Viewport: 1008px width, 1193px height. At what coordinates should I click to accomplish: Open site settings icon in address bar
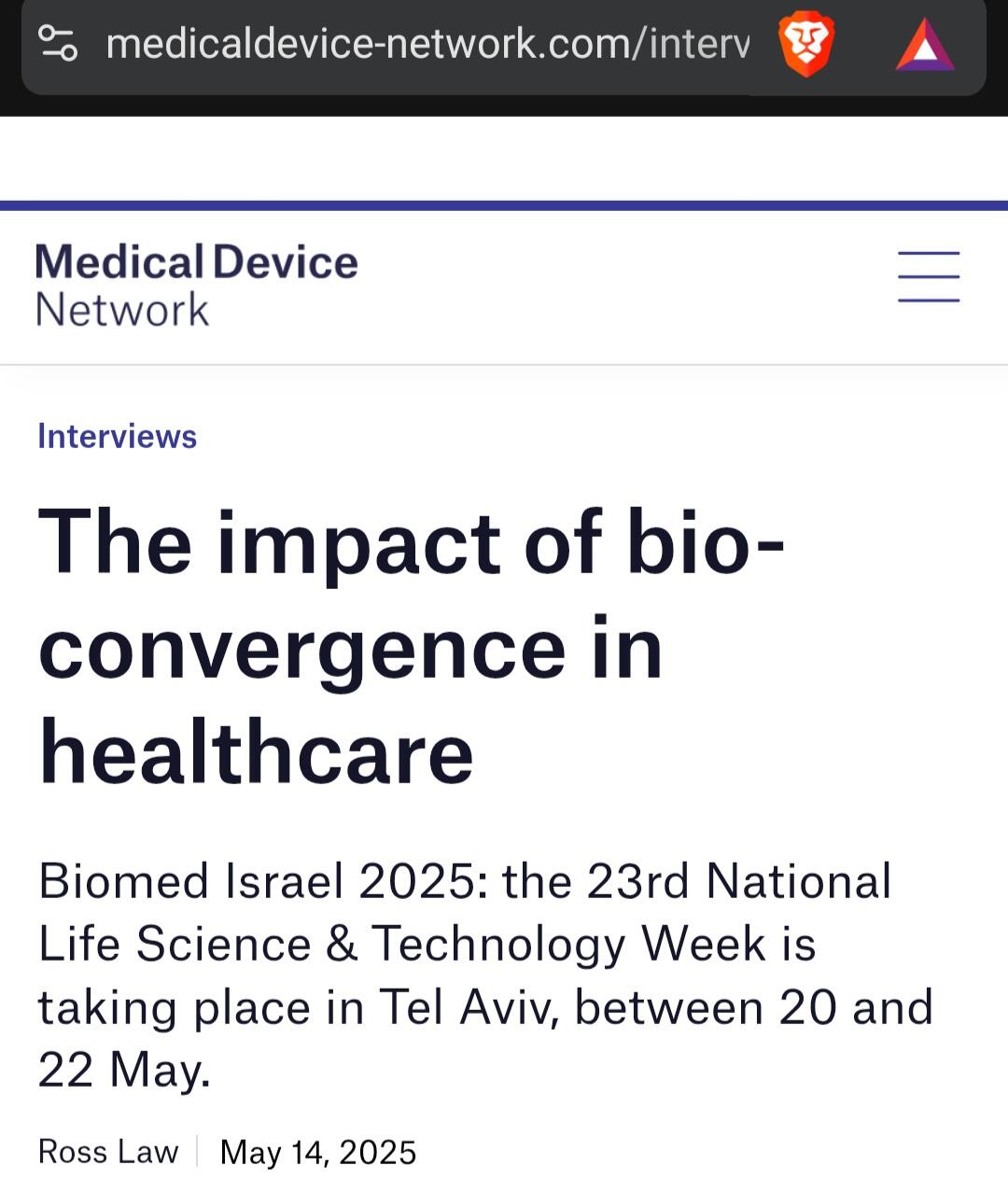58,43
